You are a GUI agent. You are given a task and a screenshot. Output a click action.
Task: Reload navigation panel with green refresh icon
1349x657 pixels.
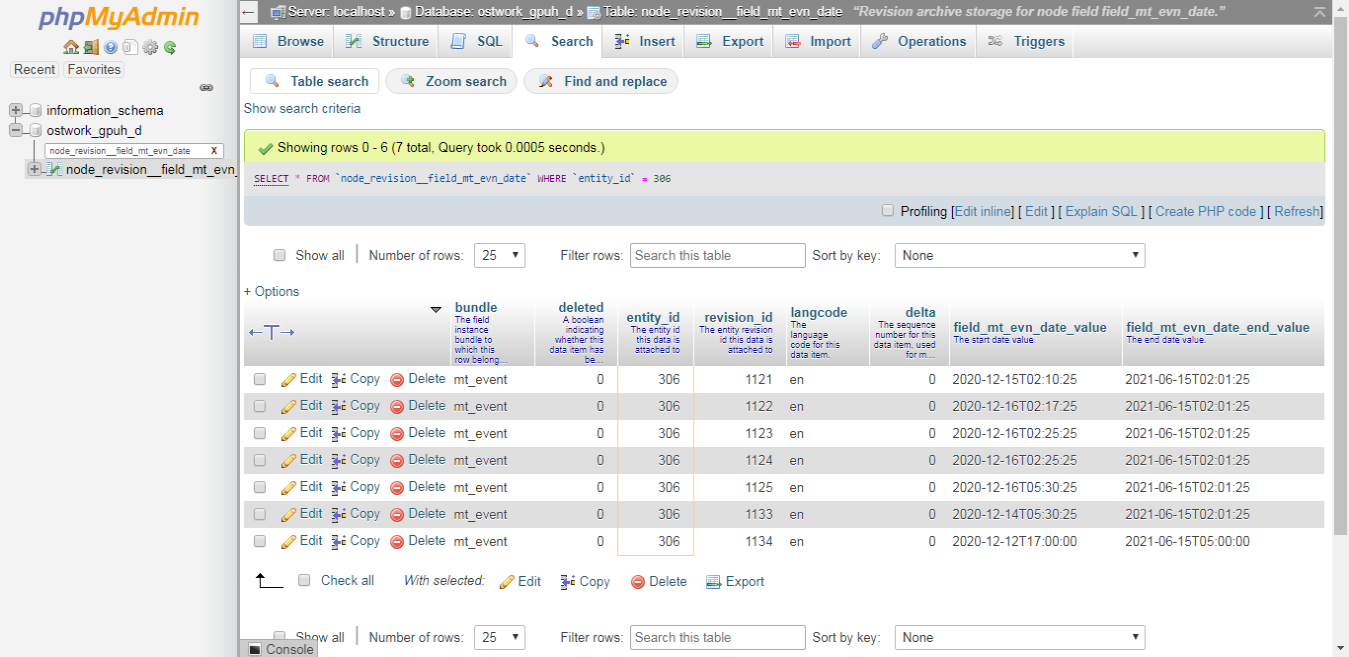click(x=170, y=47)
